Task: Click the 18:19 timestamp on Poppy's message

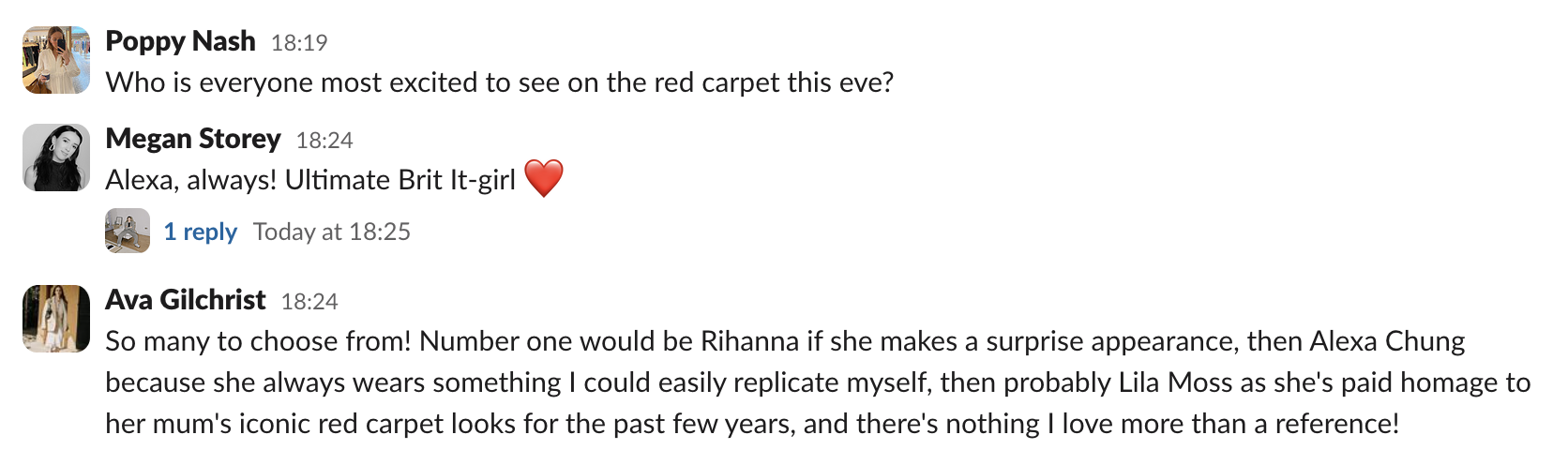Action: (298, 43)
